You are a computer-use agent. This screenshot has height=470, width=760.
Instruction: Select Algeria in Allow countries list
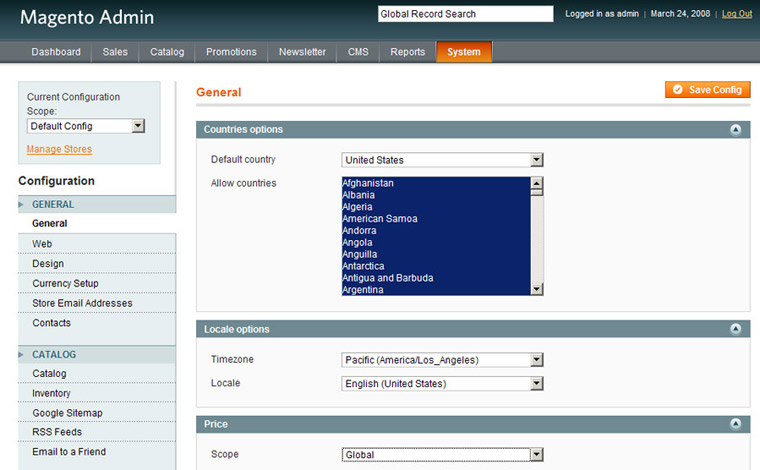(436, 207)
